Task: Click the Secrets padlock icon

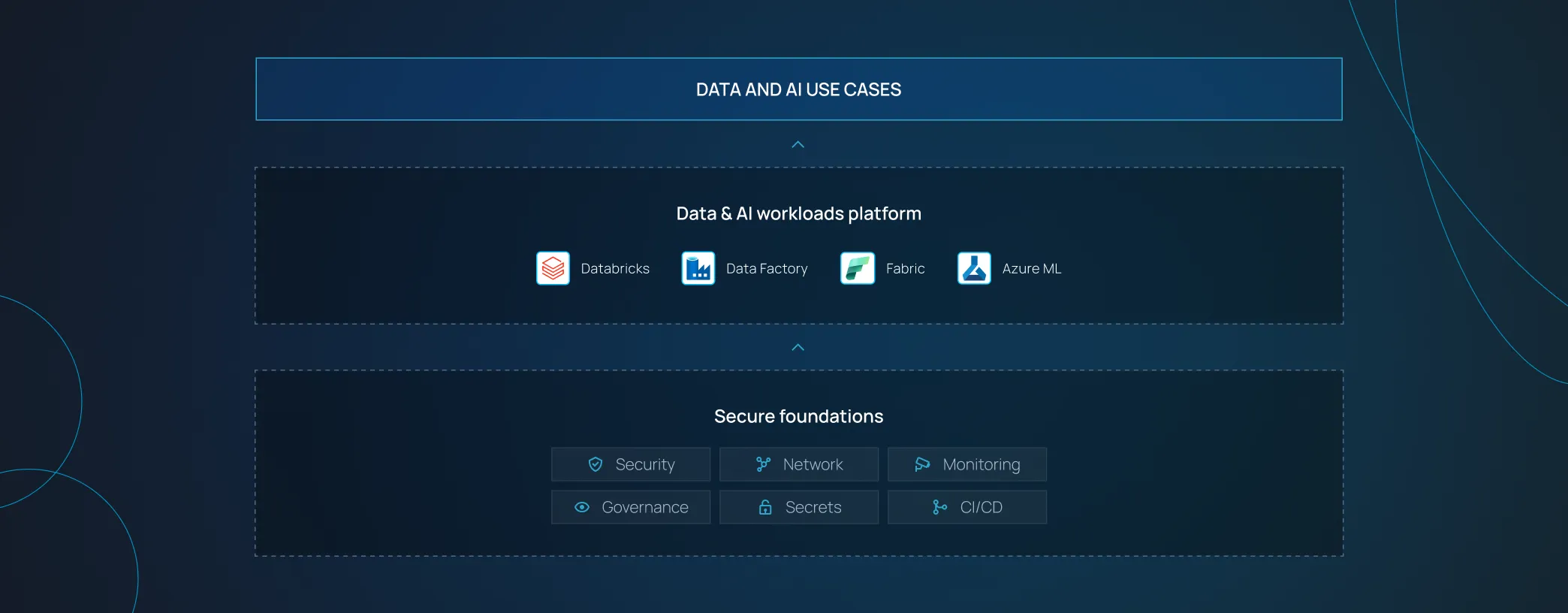Action: [765, 507]
